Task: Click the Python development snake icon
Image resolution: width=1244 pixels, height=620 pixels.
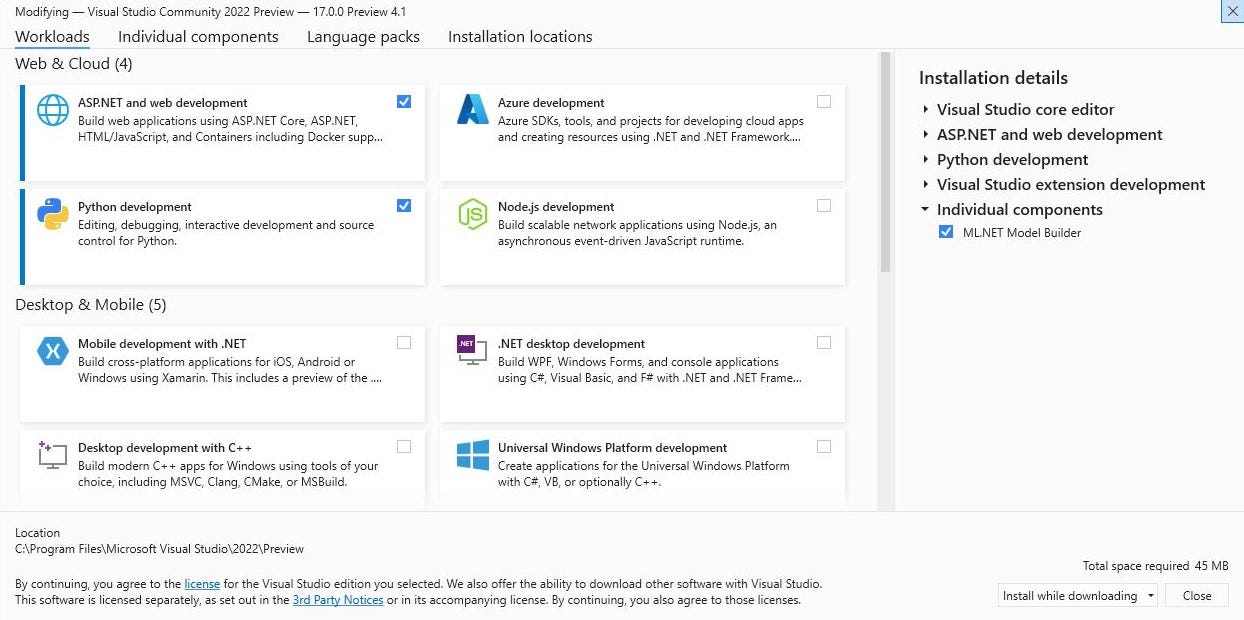Action: tap(53, 215)
